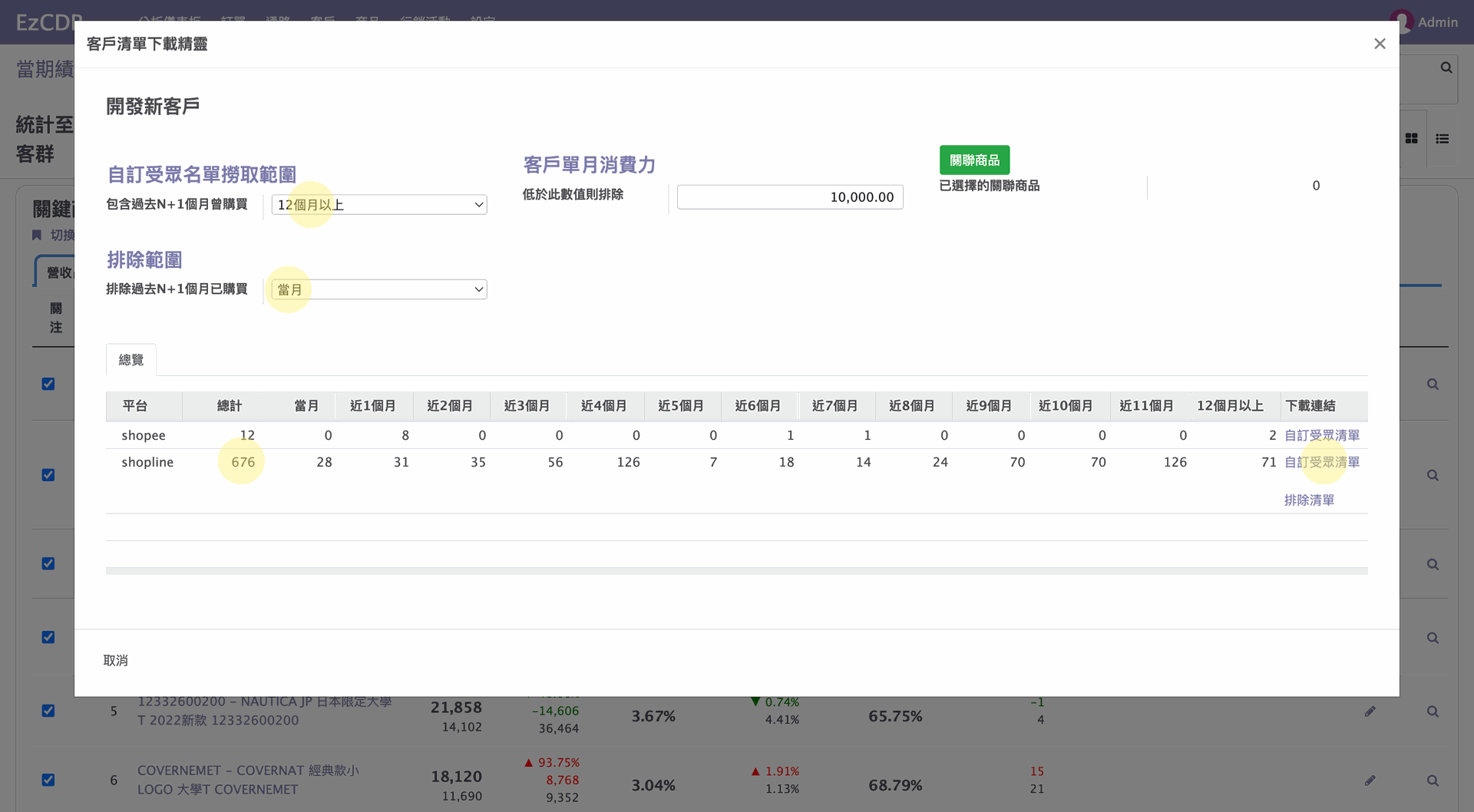The height and width of the screenshot is (812, 1474).
Task: Uncheck the fourth row's 關注 checkbox
Action: pos(48,637)
